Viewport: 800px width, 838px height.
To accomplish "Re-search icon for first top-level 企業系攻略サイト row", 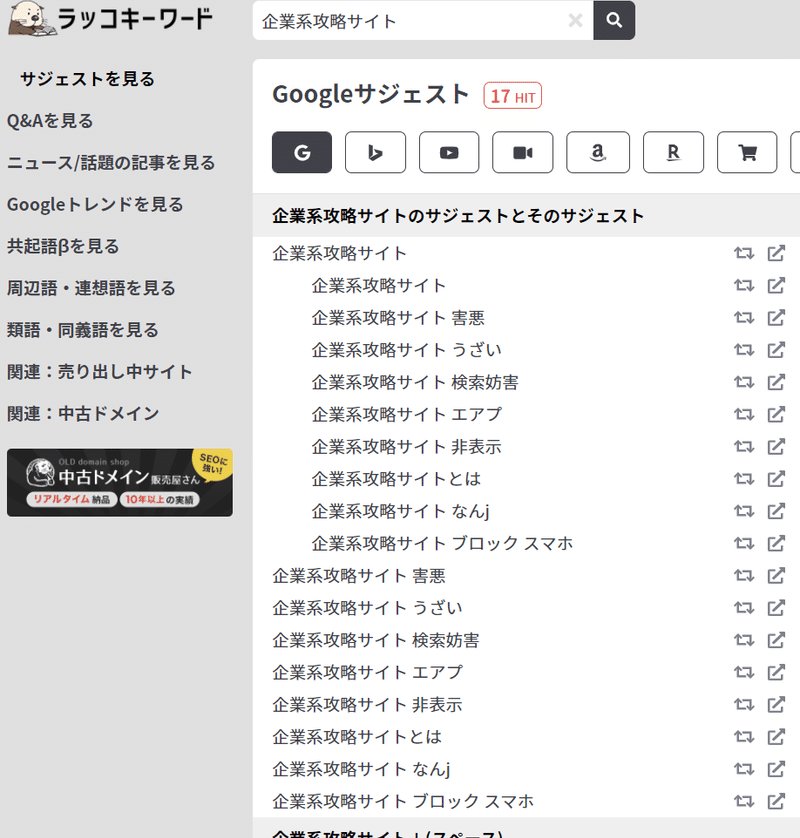I will (x=744, y=253).
